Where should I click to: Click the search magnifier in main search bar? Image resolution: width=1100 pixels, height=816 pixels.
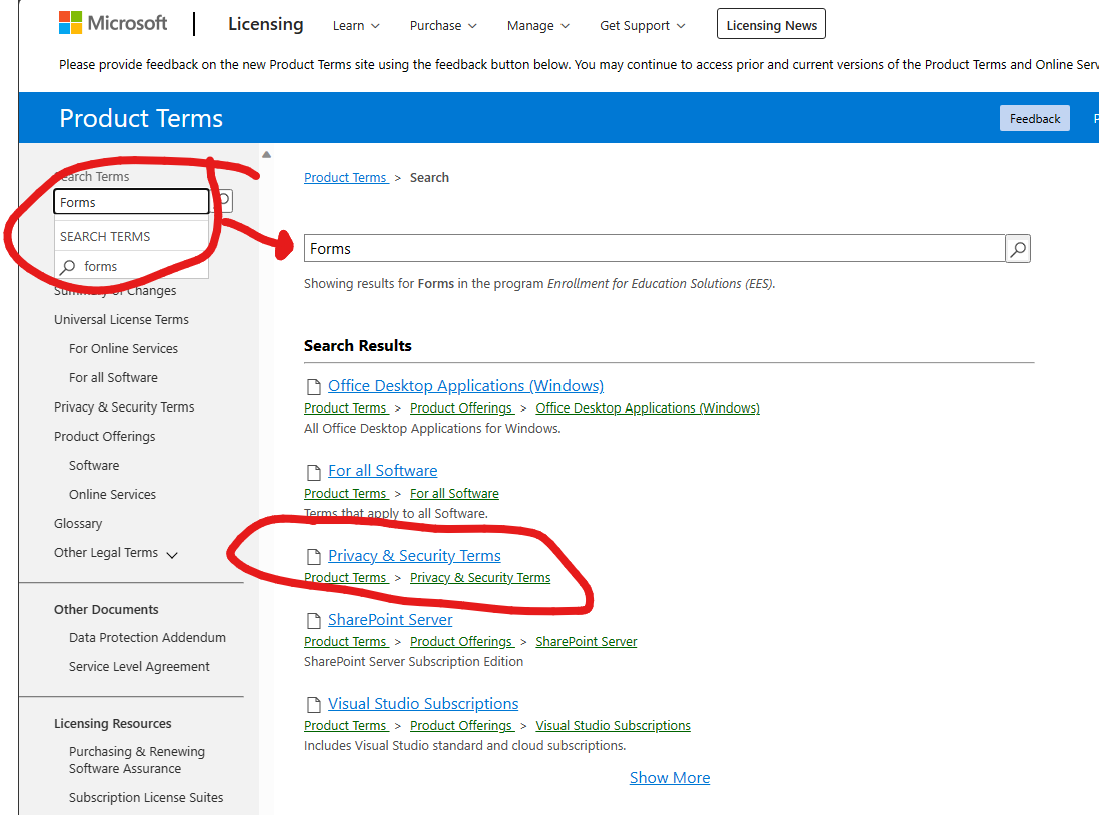click(1017, 248)
